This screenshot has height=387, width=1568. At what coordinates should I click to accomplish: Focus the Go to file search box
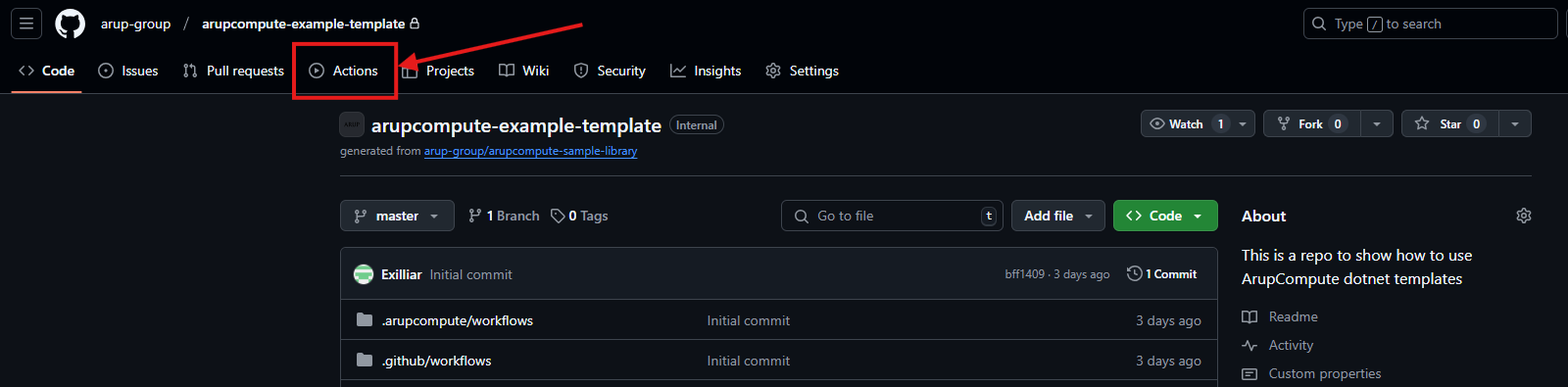[892, 216]
